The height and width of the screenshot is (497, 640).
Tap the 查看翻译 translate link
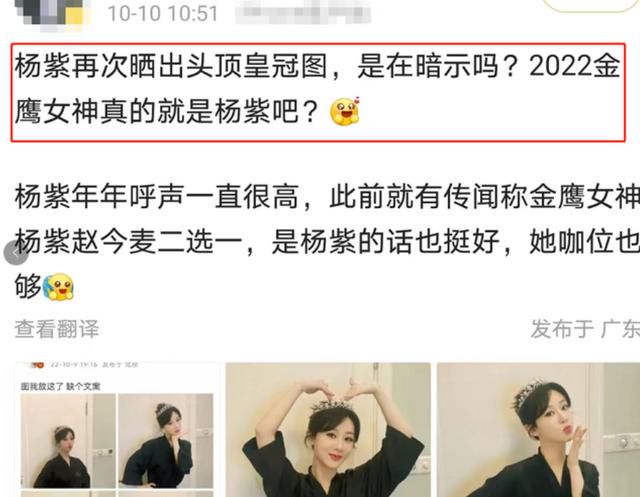[x=57, y=329]
